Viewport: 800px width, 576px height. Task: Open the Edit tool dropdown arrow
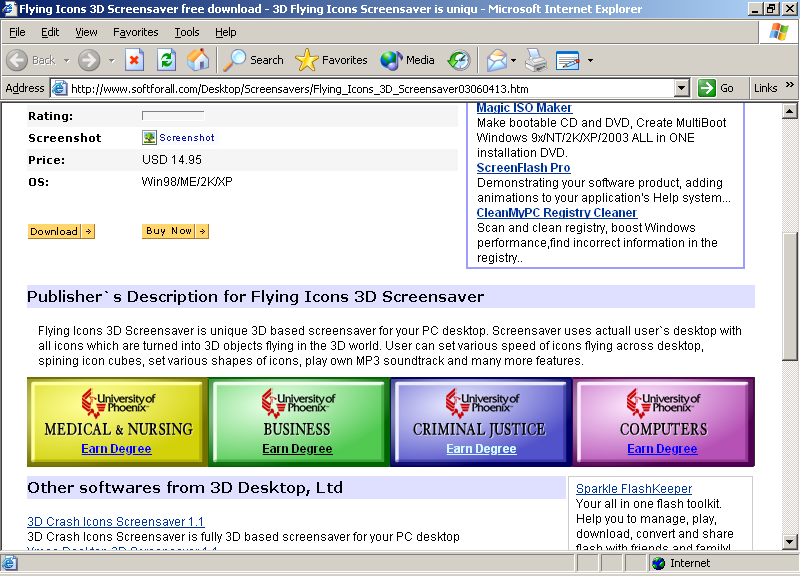590,60
